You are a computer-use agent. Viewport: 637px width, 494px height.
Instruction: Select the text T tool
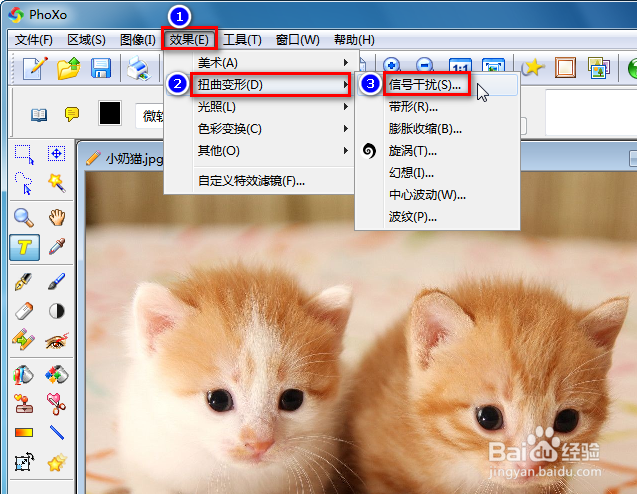[24, 247]
